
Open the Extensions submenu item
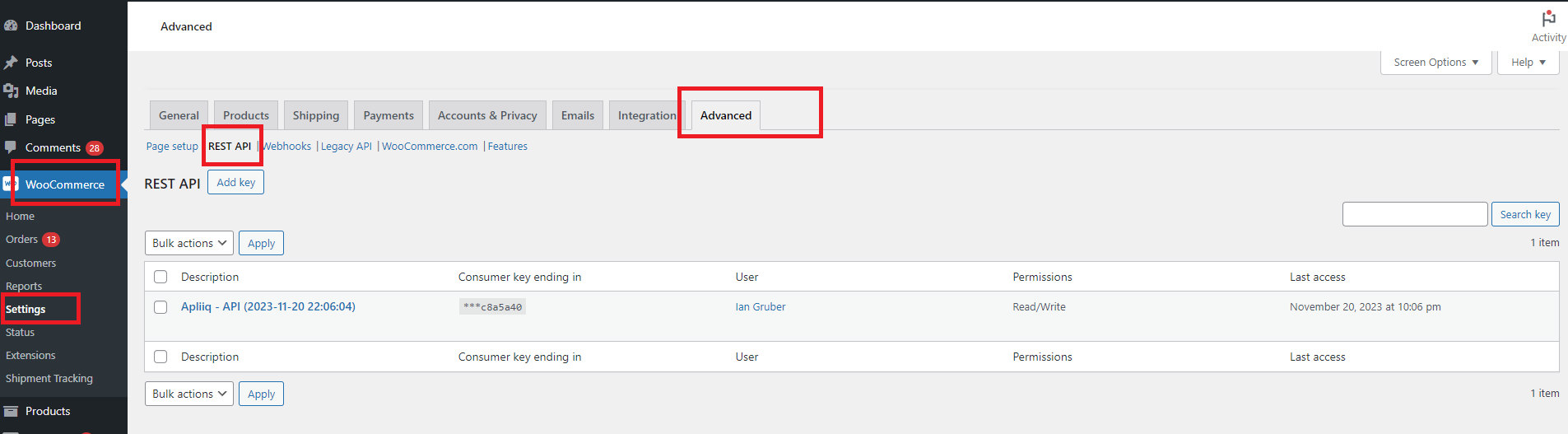click(30, 355)
